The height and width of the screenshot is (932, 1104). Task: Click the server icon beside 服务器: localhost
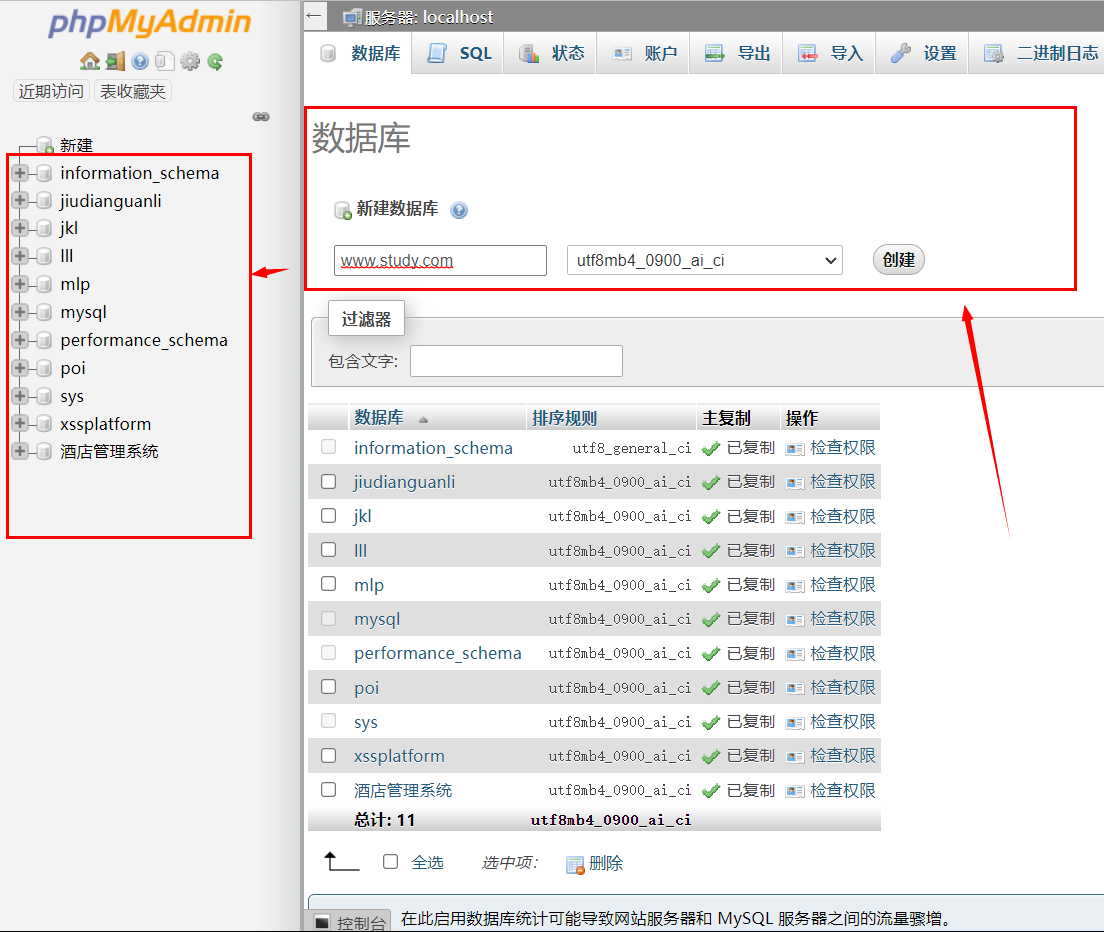click(352, 18)
